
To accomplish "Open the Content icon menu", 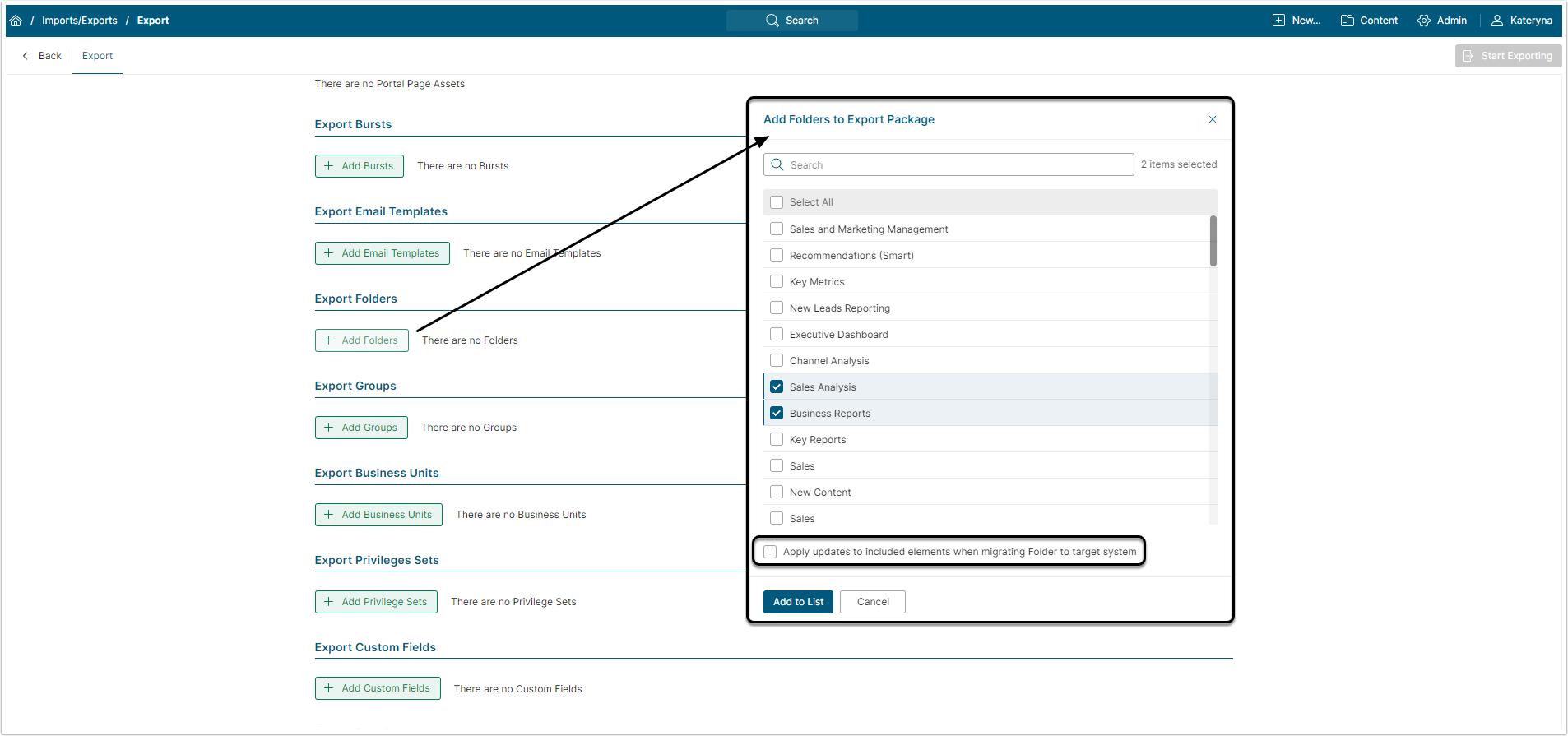I will [1347, 21].
